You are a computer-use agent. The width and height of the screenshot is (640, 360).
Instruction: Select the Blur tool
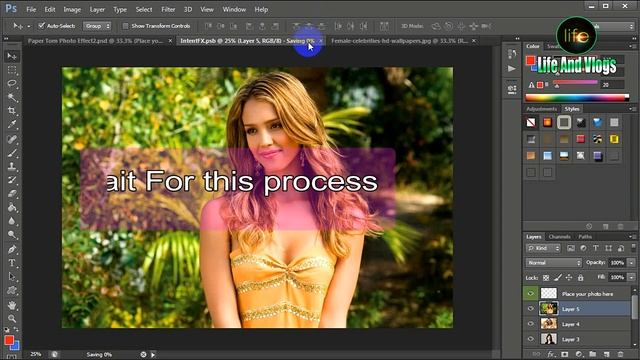click(x=12, y=221)
